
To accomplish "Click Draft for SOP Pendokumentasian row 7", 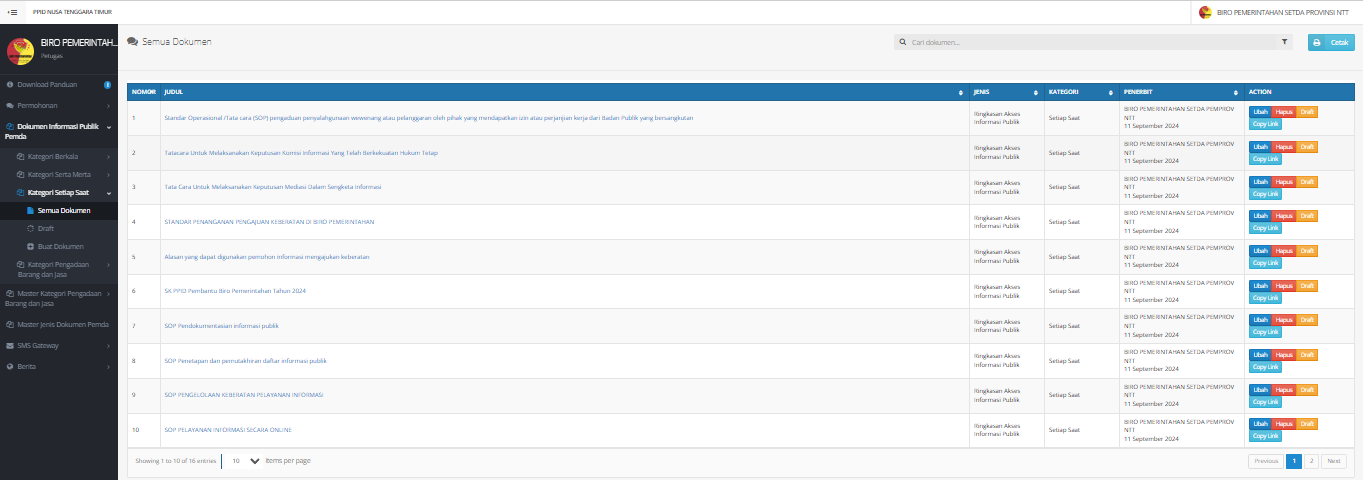I will [x=1307, y=320].
